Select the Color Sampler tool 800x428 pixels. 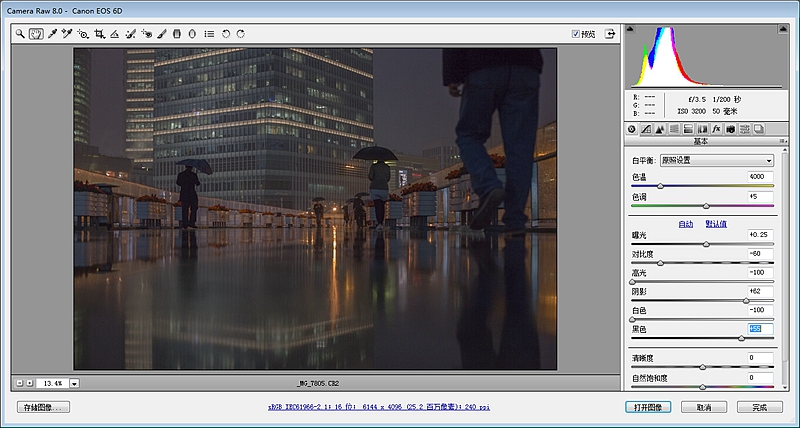[67, 34]
